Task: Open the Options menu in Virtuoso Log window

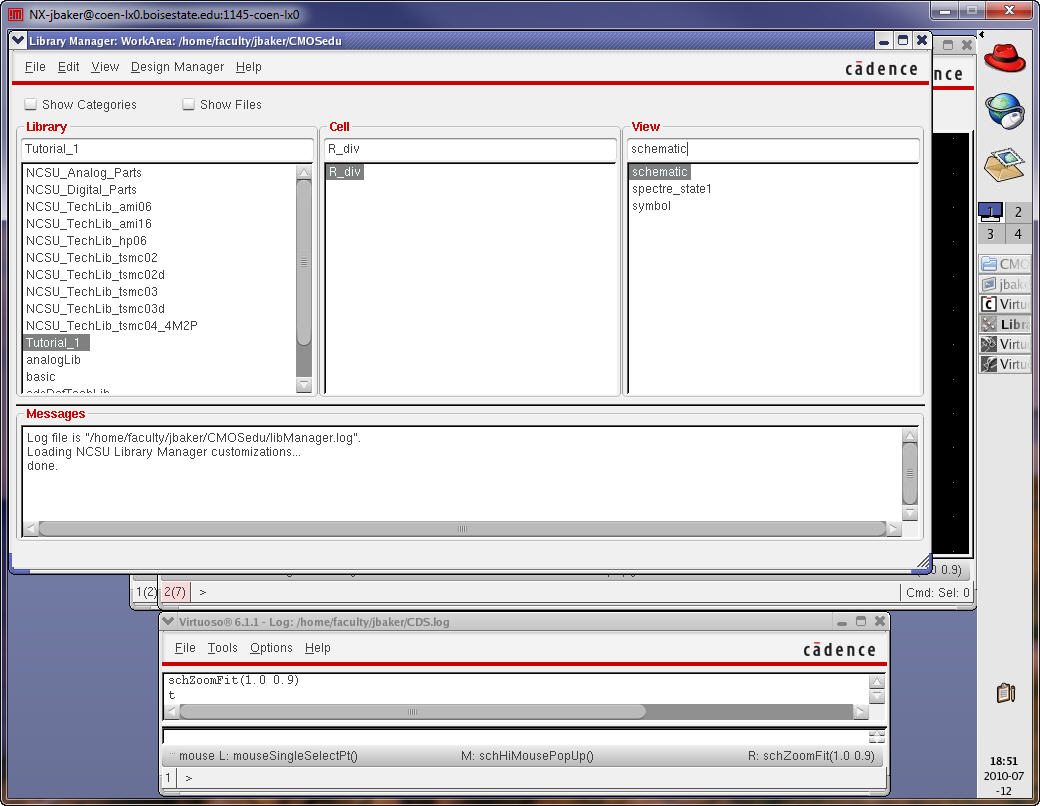Action: [x=271, y=648]
